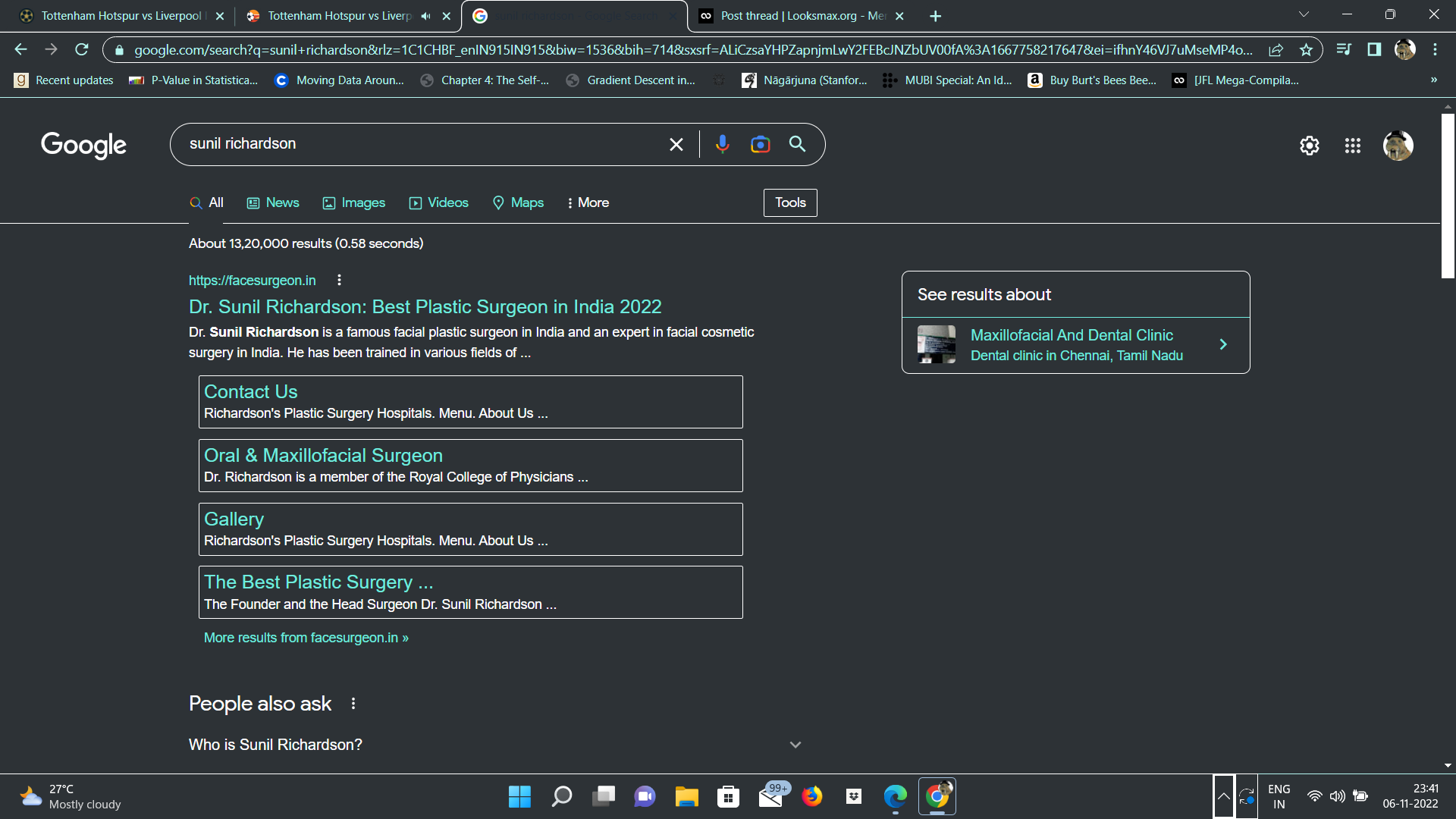The image size is (1456, 819).
Task: Share this page from the address bar
Action: click(1276, 50)
